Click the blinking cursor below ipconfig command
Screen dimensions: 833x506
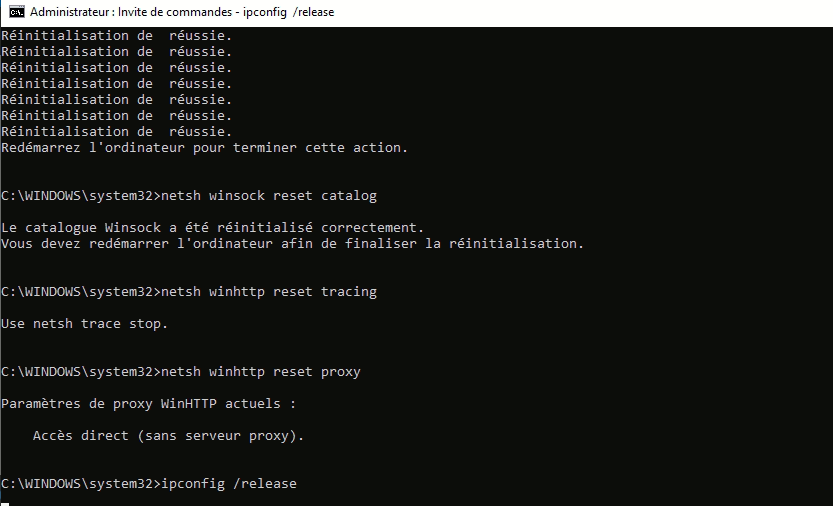click(5, 504)
